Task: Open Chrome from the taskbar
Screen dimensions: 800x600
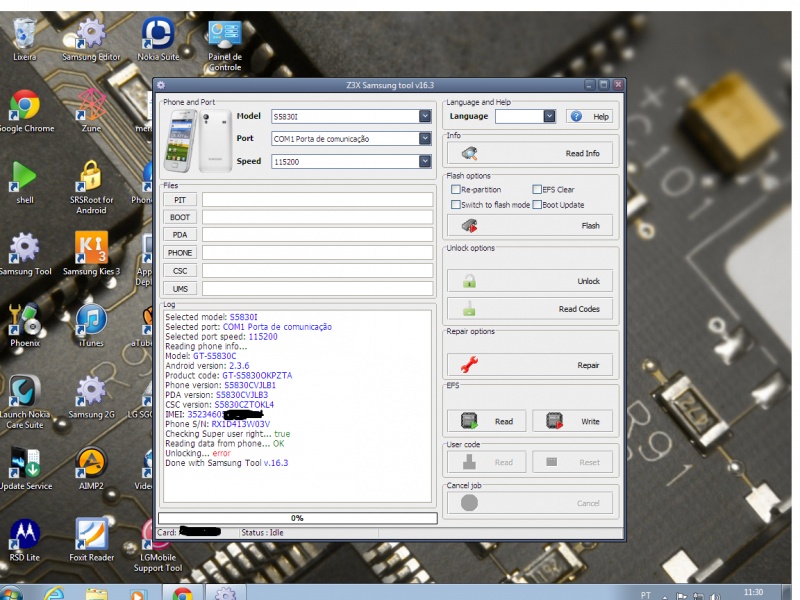Action: [182, 594]
